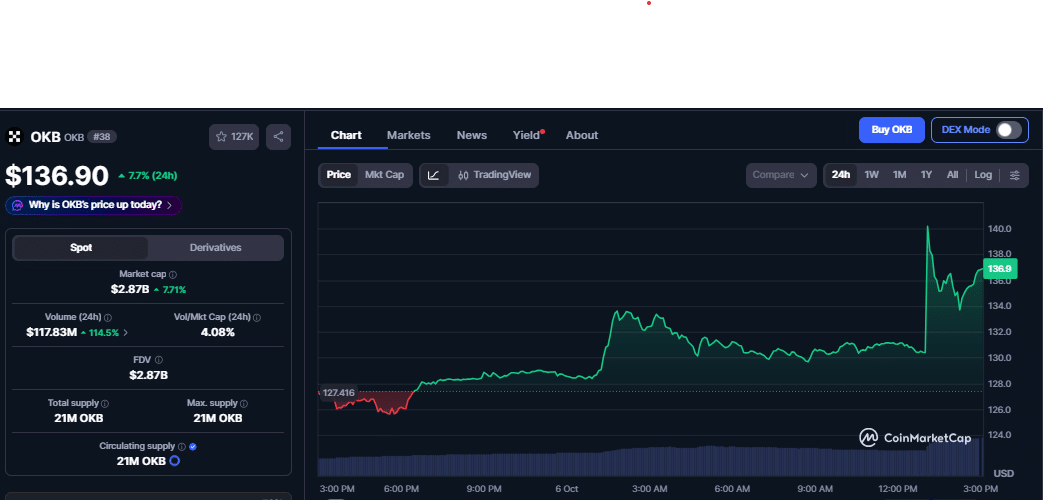Click the $117.83M volume value
Viewport: 1043px width, 500px height.
pyautogui.click(x=52, y=332)
